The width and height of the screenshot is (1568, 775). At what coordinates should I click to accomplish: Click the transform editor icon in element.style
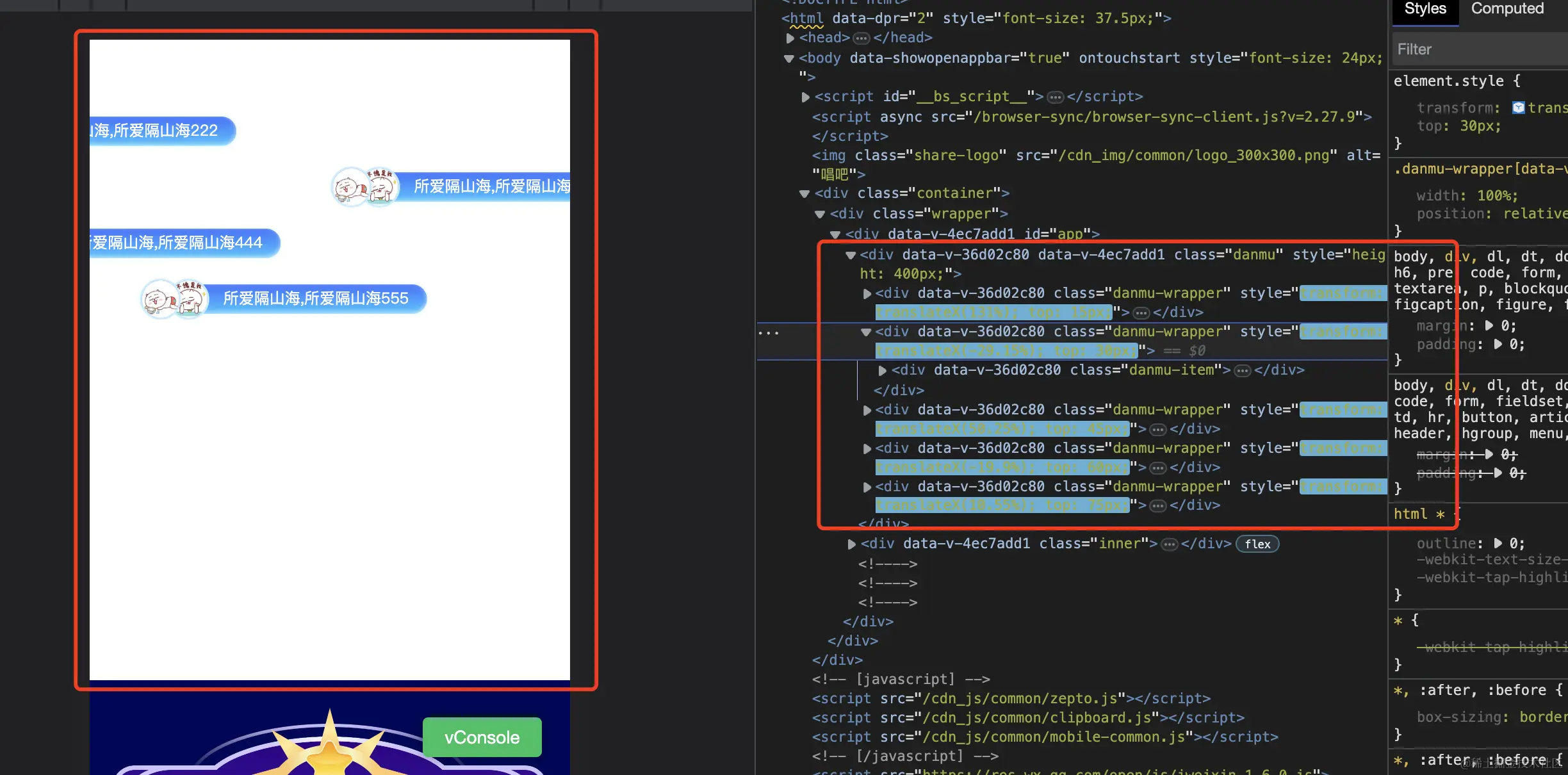coord(1518,108)
